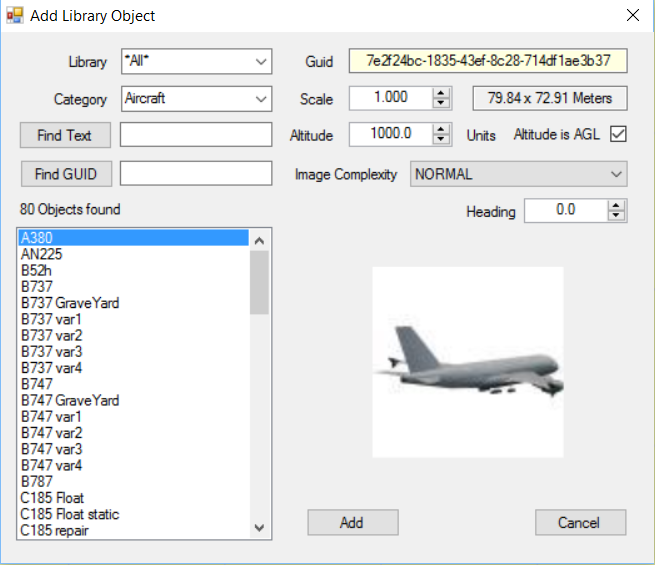Image resolution: width=655 pixels, height=565 pixels.
Task: Click the Find Text input field
Action: 196,135
